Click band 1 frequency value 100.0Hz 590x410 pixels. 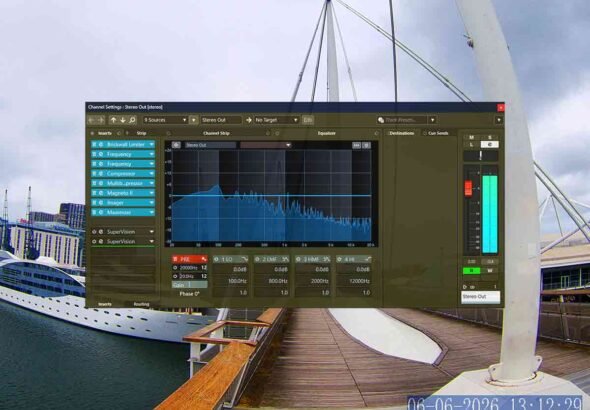pyautogui.click(x=230, y=281)
